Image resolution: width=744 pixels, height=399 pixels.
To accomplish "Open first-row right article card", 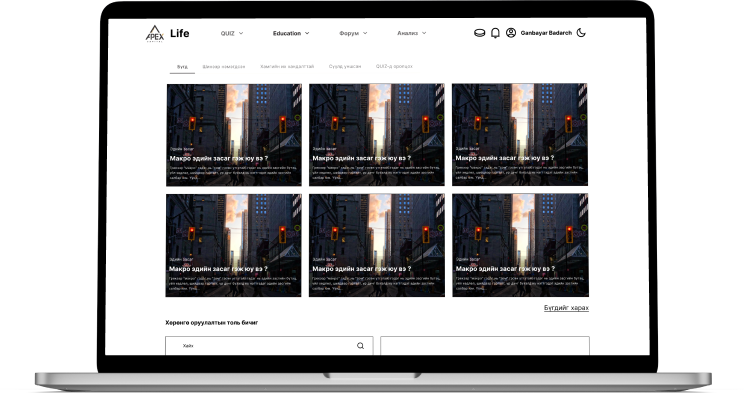I will pos(520,135).
